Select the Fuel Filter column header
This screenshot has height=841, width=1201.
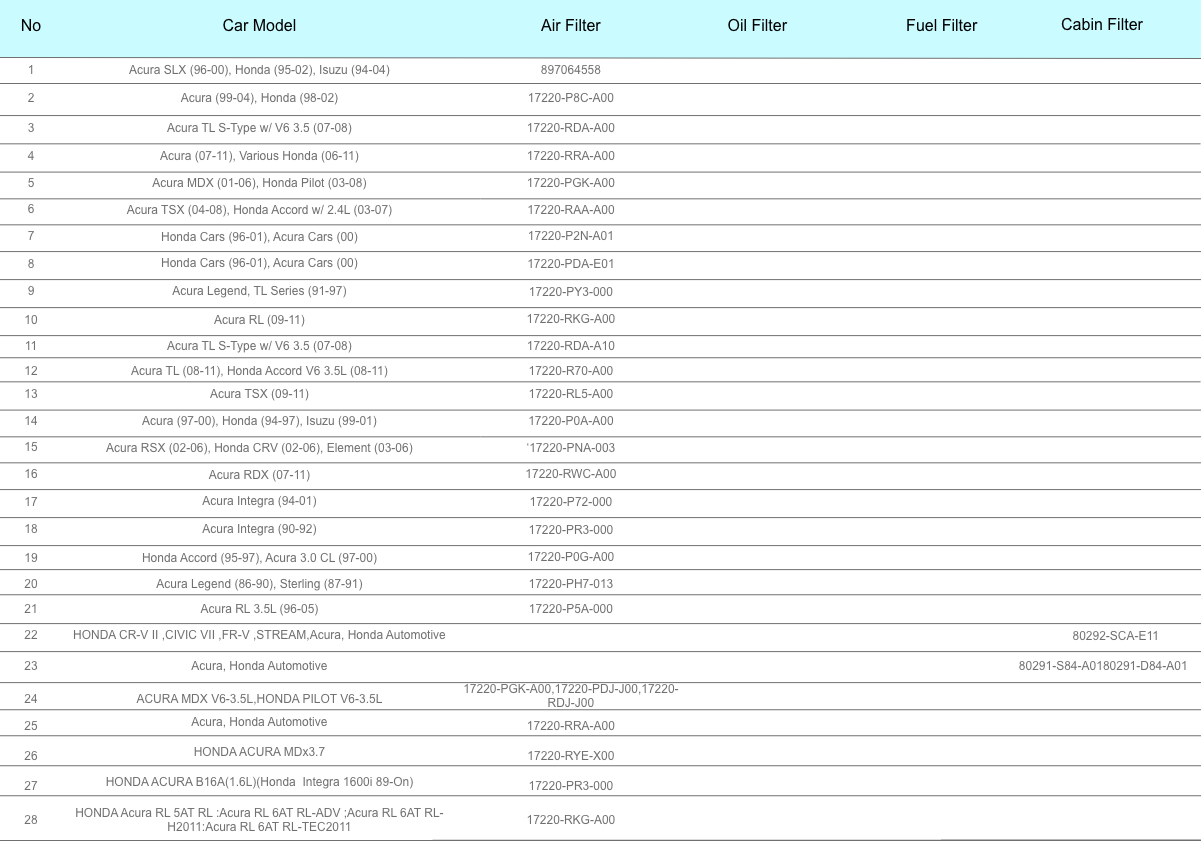[941, 26]
